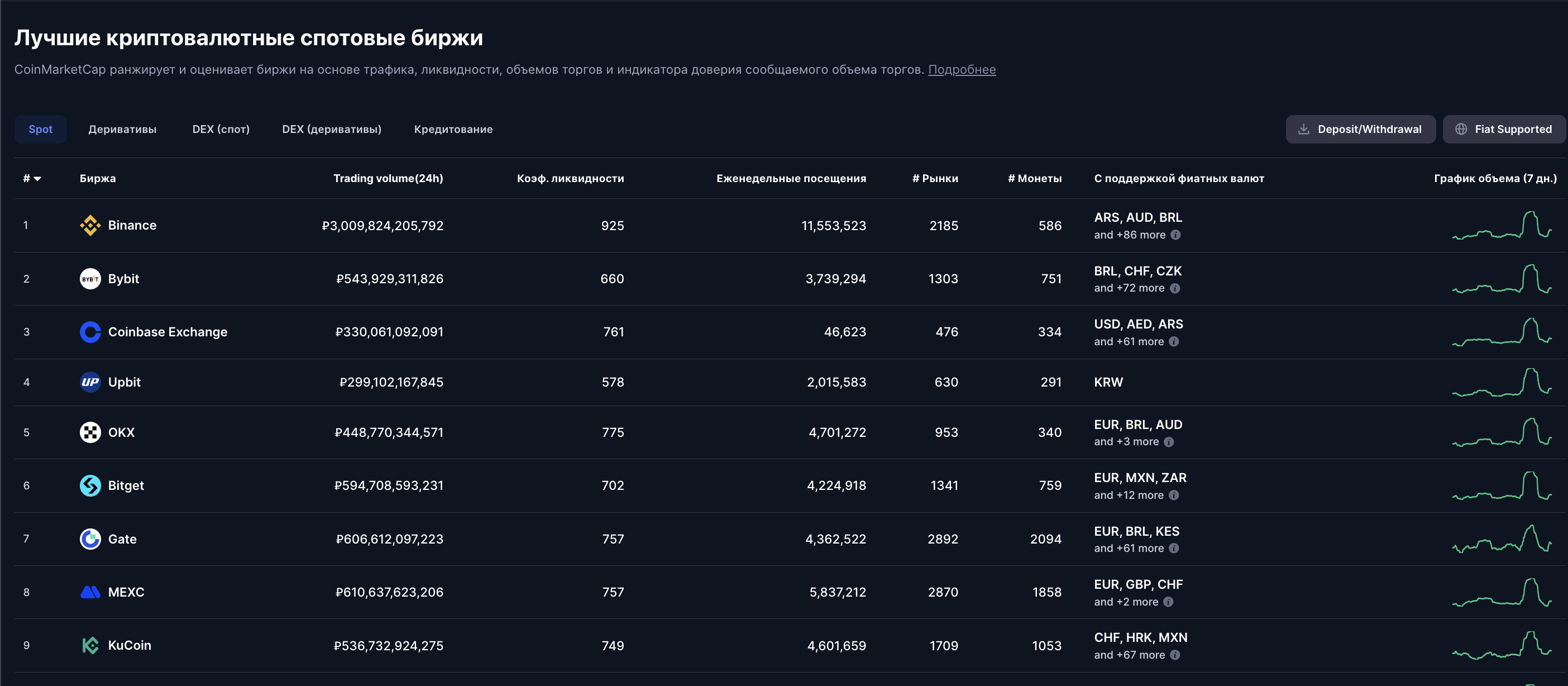The image size is (1568, 686).
Task: Click the Upbit logo icon
Action: click(90, 382)
